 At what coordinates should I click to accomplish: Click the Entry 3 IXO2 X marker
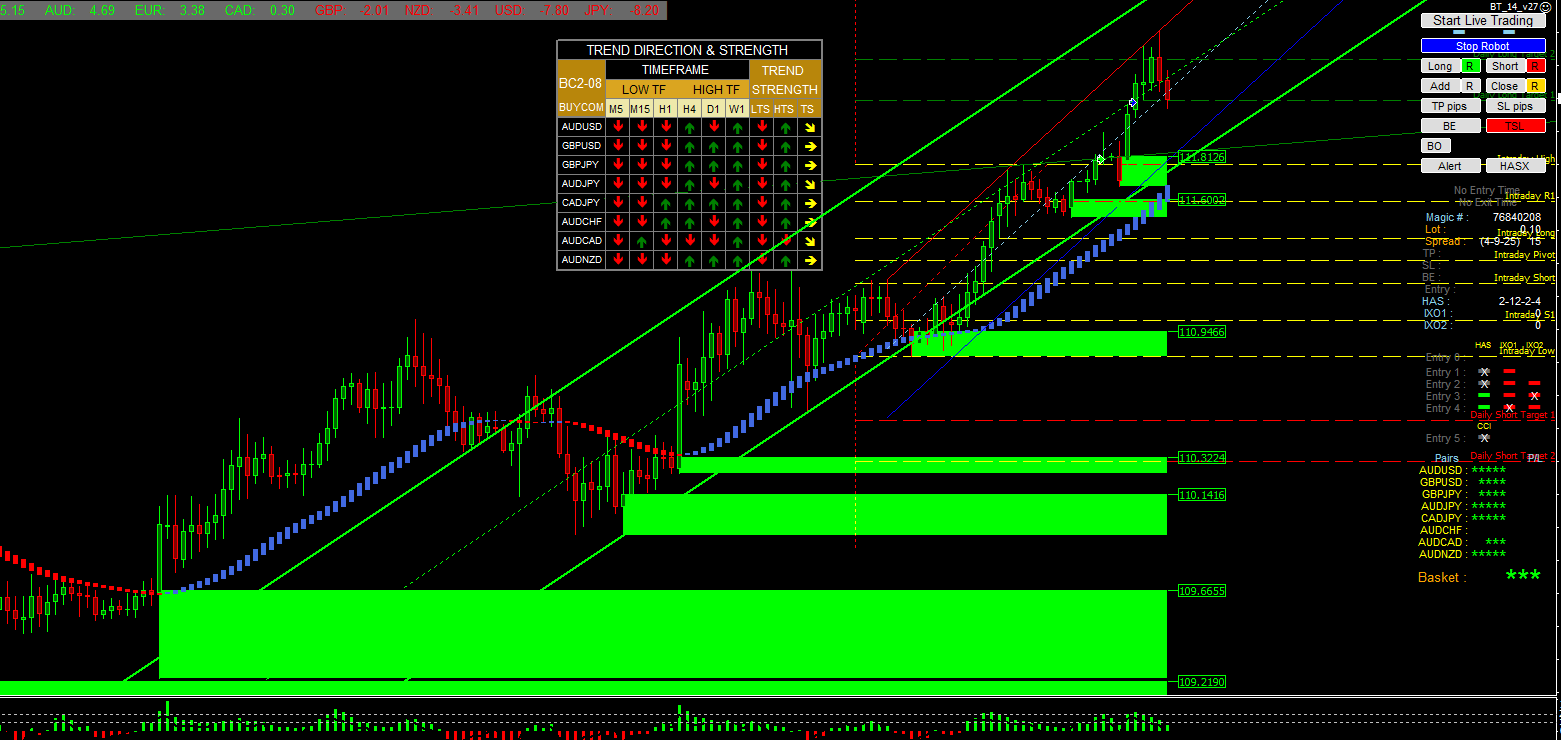click(x=1534, y=396)
